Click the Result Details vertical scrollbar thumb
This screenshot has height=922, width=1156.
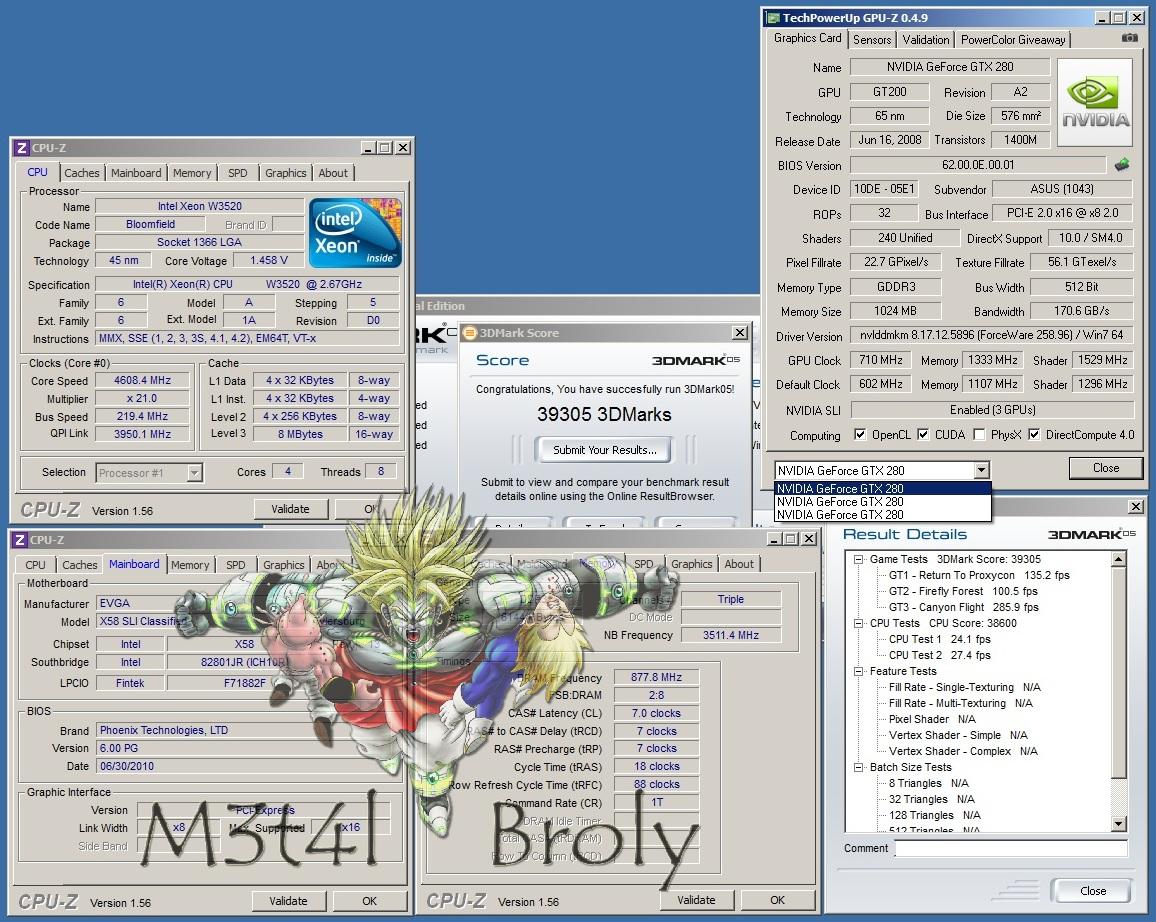[x=1118, y=672]
